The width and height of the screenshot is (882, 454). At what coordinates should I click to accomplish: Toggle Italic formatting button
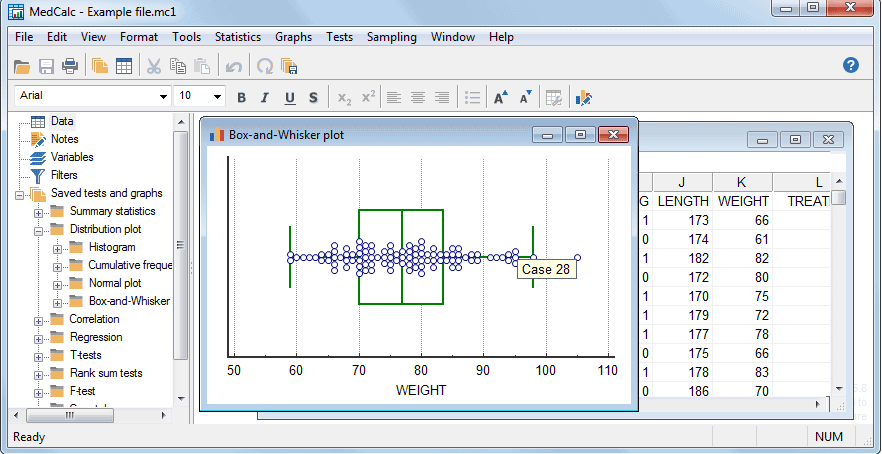point(266,98)
